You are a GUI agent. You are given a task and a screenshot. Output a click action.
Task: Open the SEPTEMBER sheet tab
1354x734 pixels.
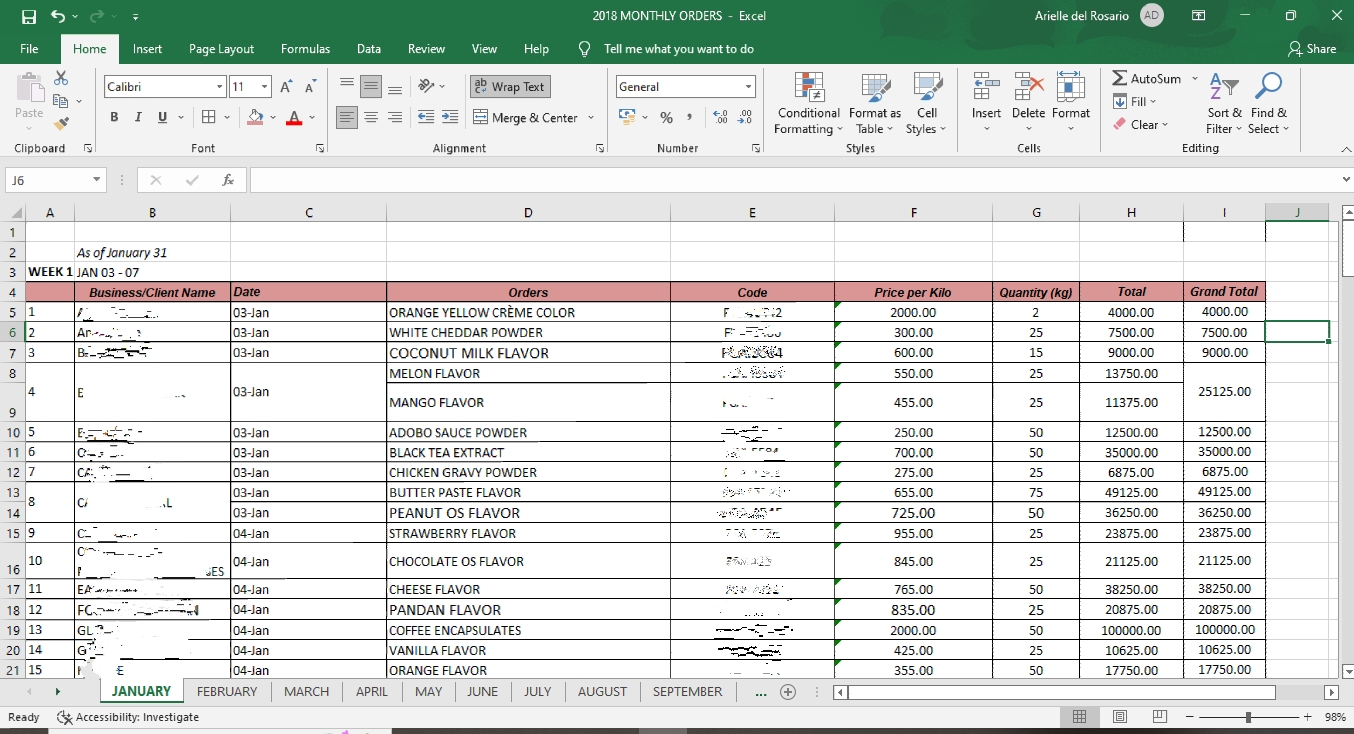click(687, 692)
